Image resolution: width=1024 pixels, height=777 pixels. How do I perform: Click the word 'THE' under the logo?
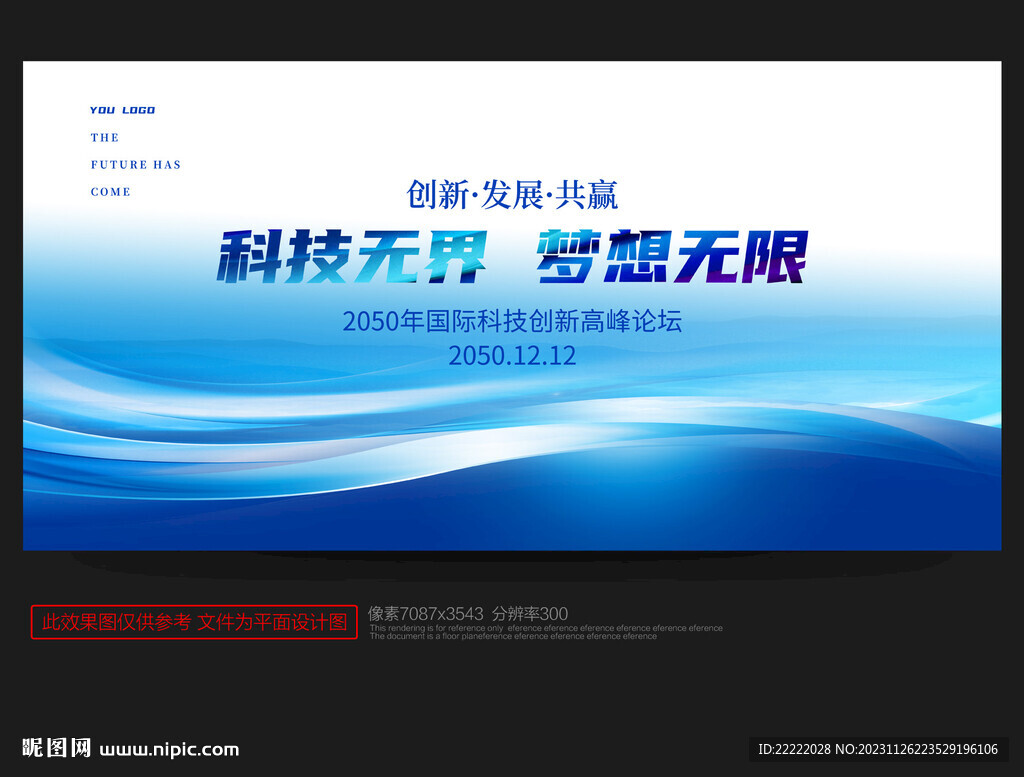(104, 138)
